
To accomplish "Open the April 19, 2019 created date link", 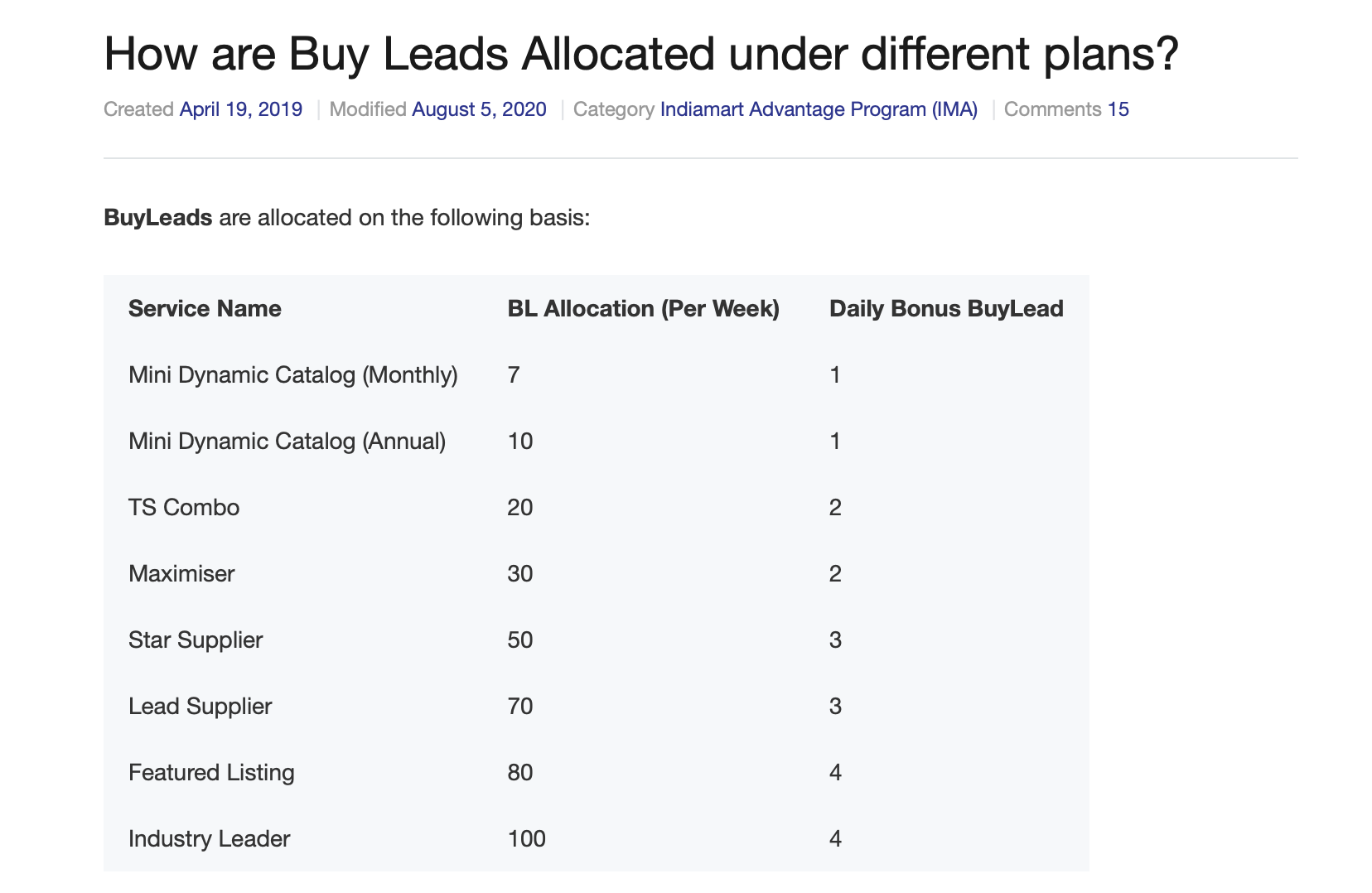I will coord(241,109).
